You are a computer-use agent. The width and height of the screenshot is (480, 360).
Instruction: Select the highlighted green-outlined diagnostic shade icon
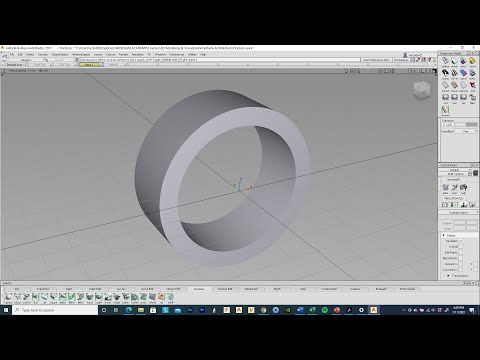coord(445,109)
